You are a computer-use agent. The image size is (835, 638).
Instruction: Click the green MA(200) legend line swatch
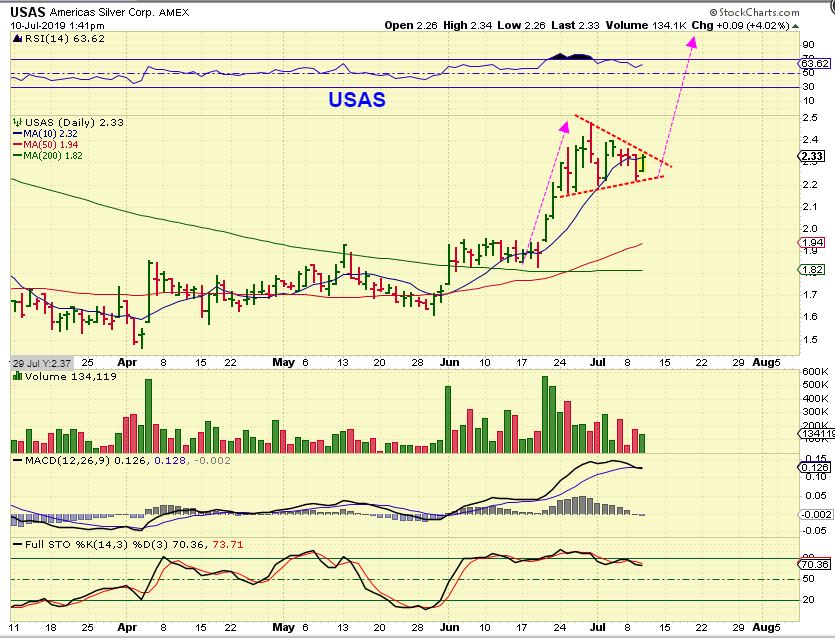pos(18,156)
